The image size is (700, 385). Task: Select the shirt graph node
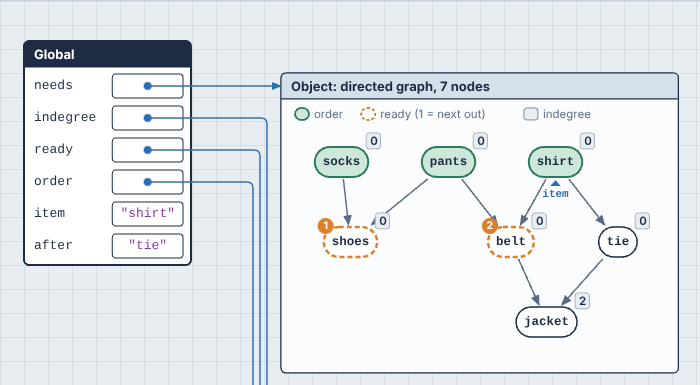pos(555,162)
